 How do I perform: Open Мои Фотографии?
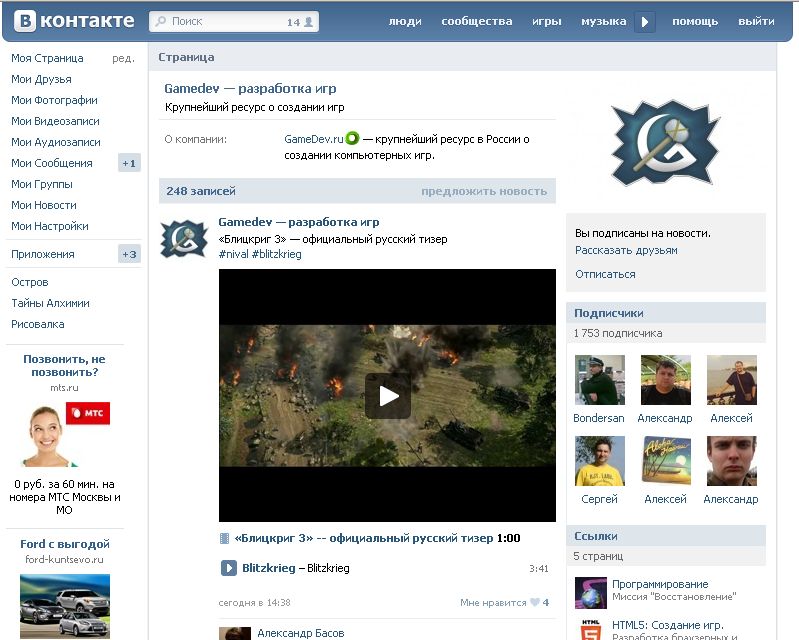(x=54, y=100)
